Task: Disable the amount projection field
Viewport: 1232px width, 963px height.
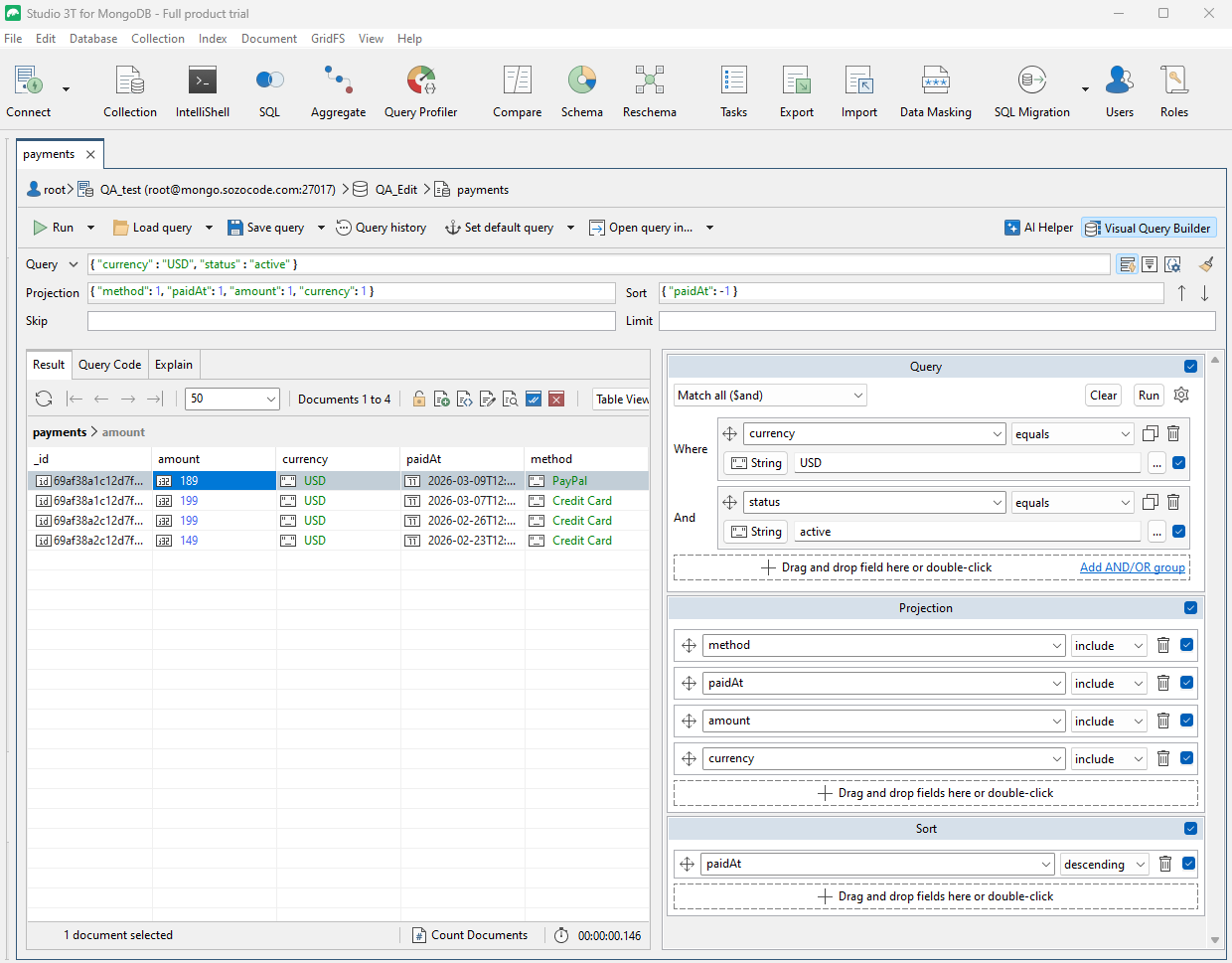Action: 1187,721
